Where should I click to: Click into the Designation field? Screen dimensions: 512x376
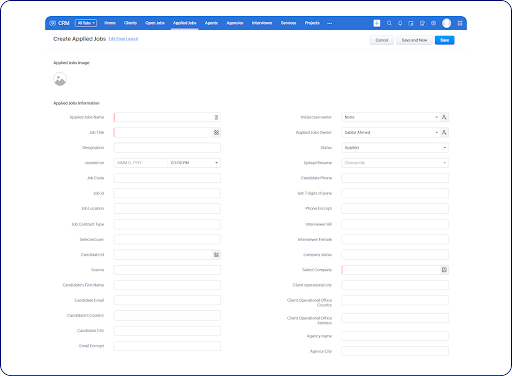[x=167, y=148]
